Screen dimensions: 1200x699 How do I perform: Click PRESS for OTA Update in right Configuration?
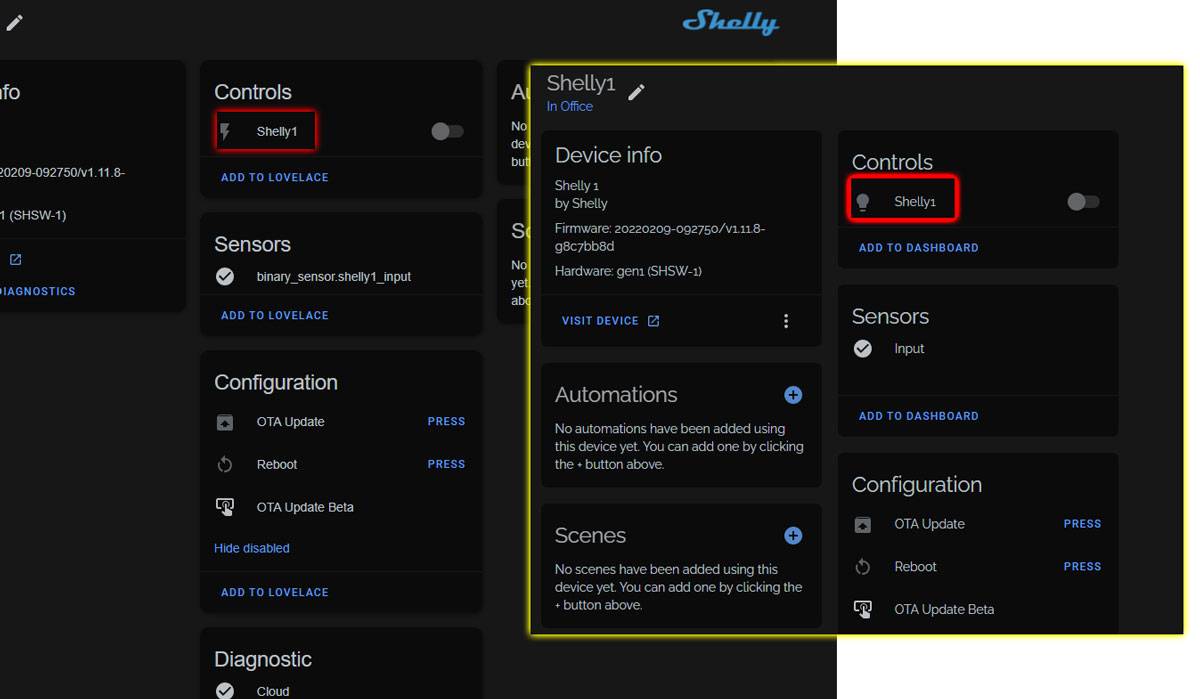[x=1082, y=524]
